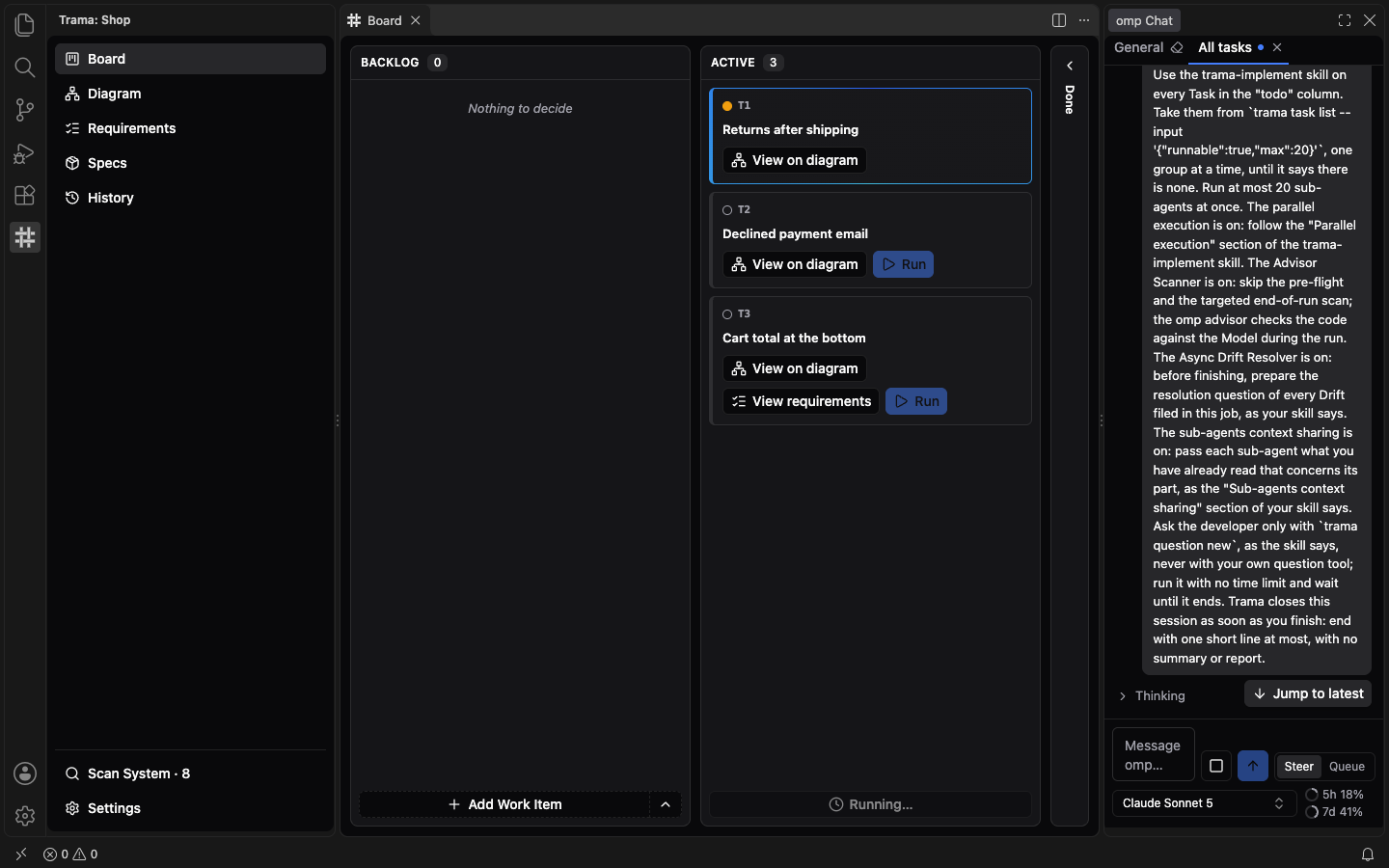The image size is (1389, 868).
Task: Split the editor with the layout icon
Action: 1059,20
